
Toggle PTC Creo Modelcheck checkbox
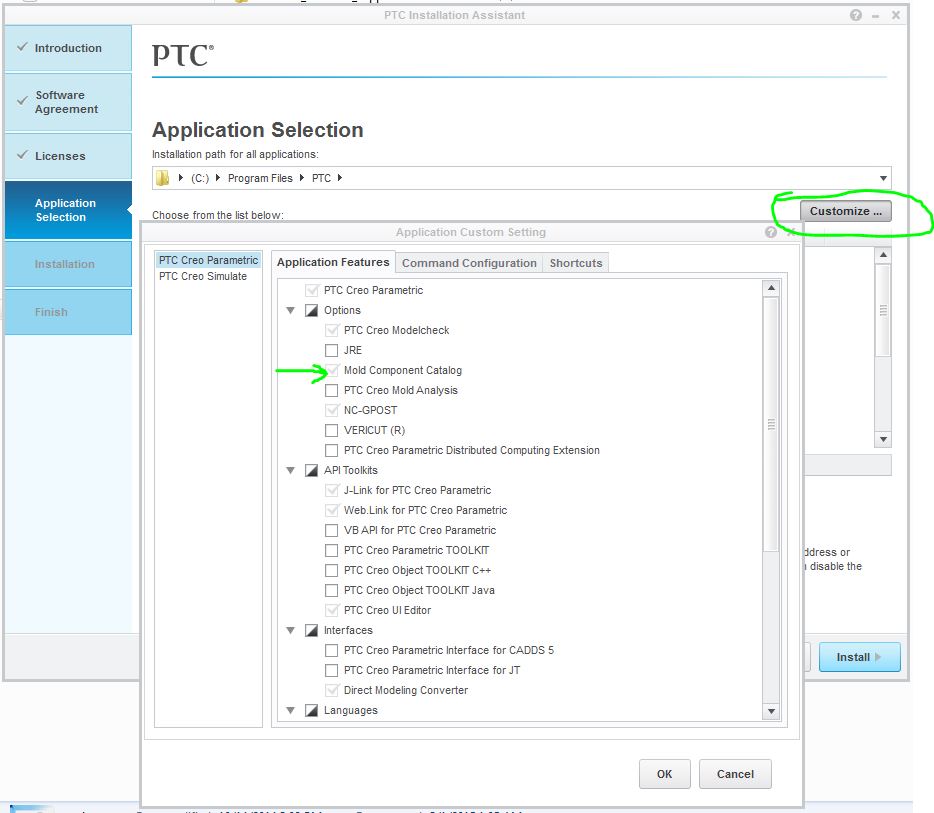(x=331, y=330)
